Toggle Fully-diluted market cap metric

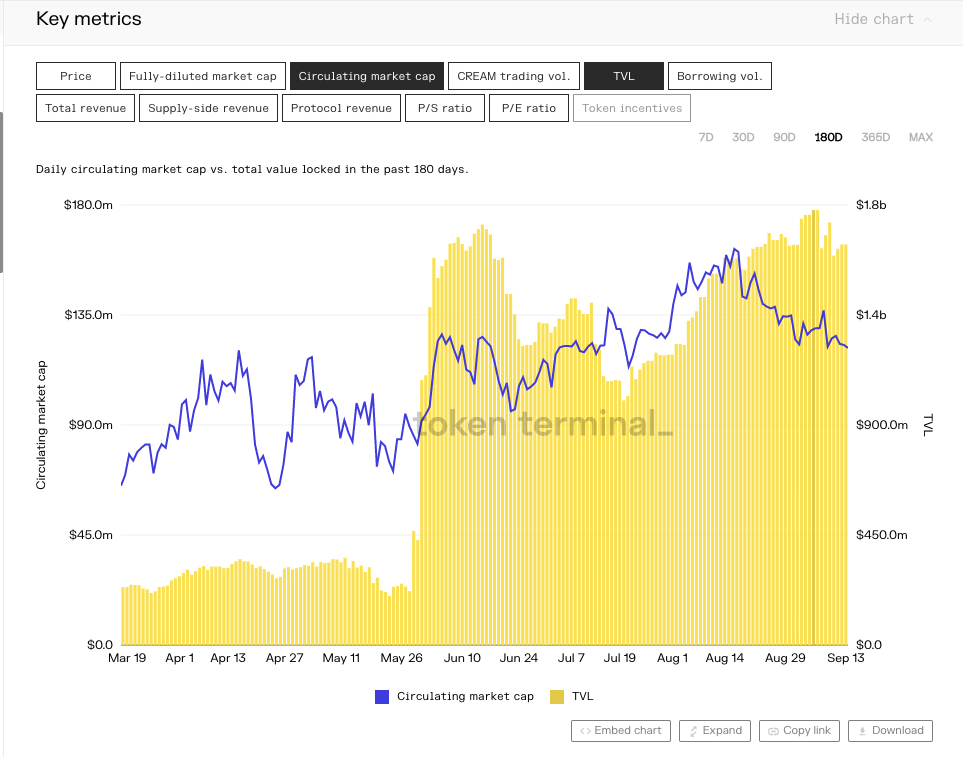tap(203, 76)
